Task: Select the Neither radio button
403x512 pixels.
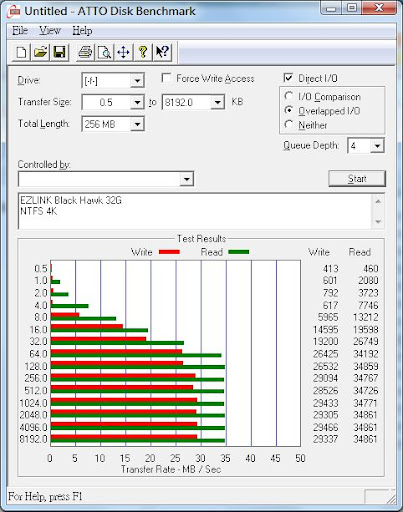Action: pyautogui.click(x=289, y=125)
